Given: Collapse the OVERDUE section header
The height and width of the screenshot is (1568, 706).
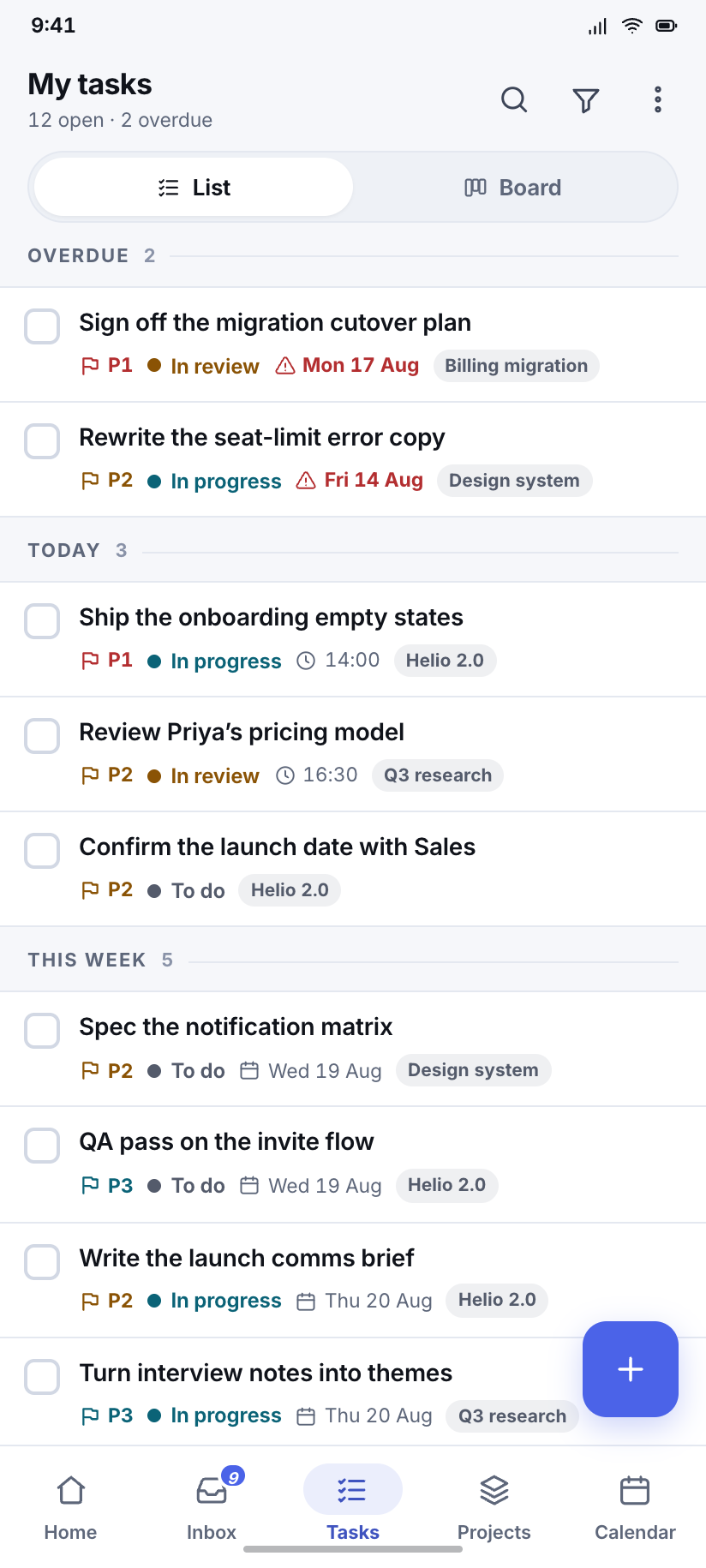Looking at the screenshot, I should (x=353, y=255).
